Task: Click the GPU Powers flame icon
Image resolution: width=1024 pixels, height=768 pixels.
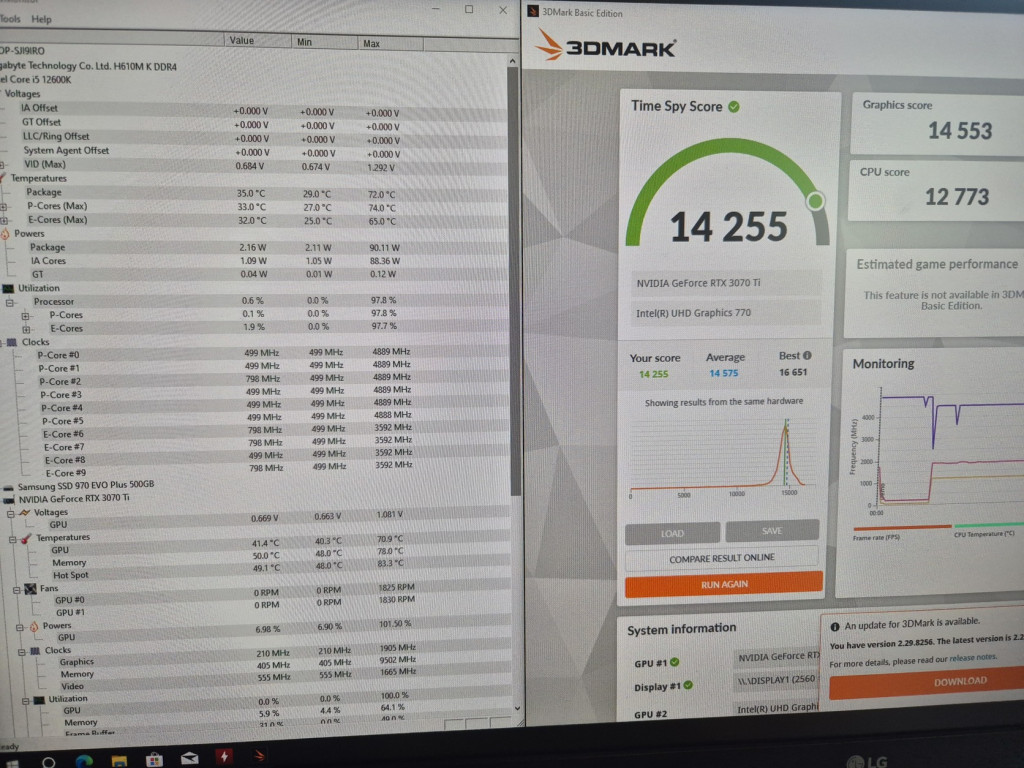Action: pyautogui.click(x=34, y=627)
